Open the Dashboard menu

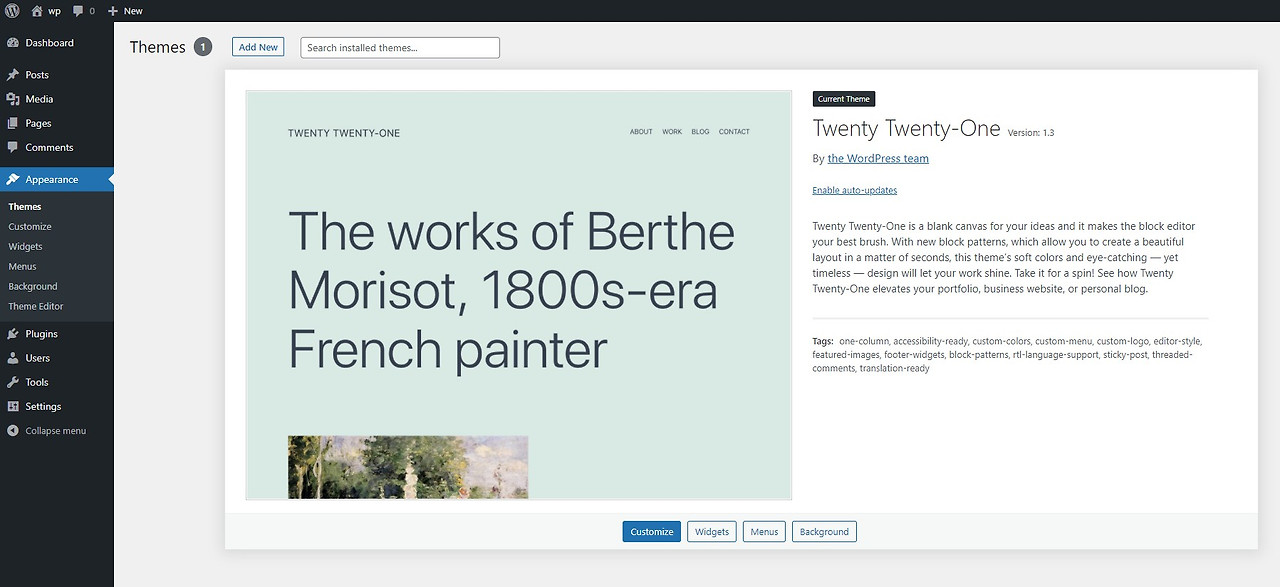(x=57, y=43)
